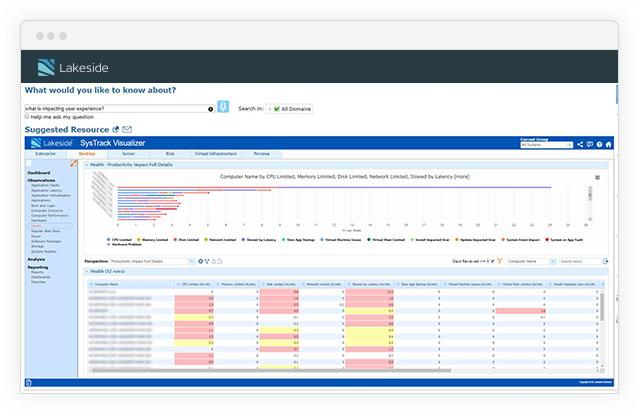639x414 pixels.
Task: Toggle the Slowed by Latency legend series
Action: (x=259, y=240)
